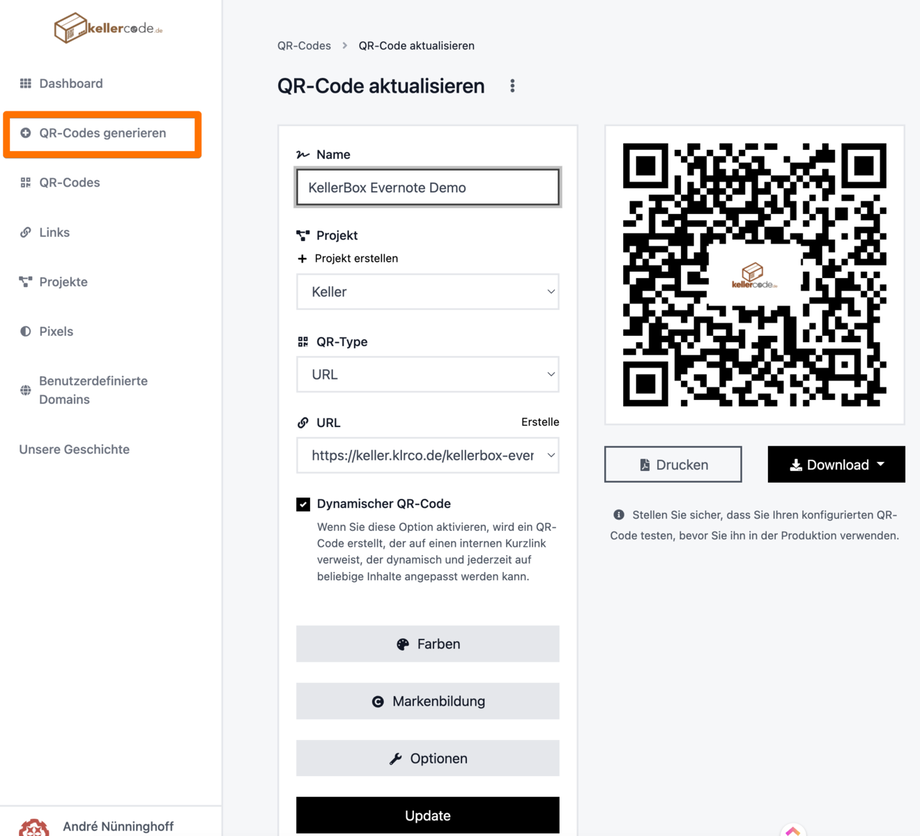920x836 pixels.
Task: Open the QR-Codes sidebar menu item
Action: click(69, 183)
